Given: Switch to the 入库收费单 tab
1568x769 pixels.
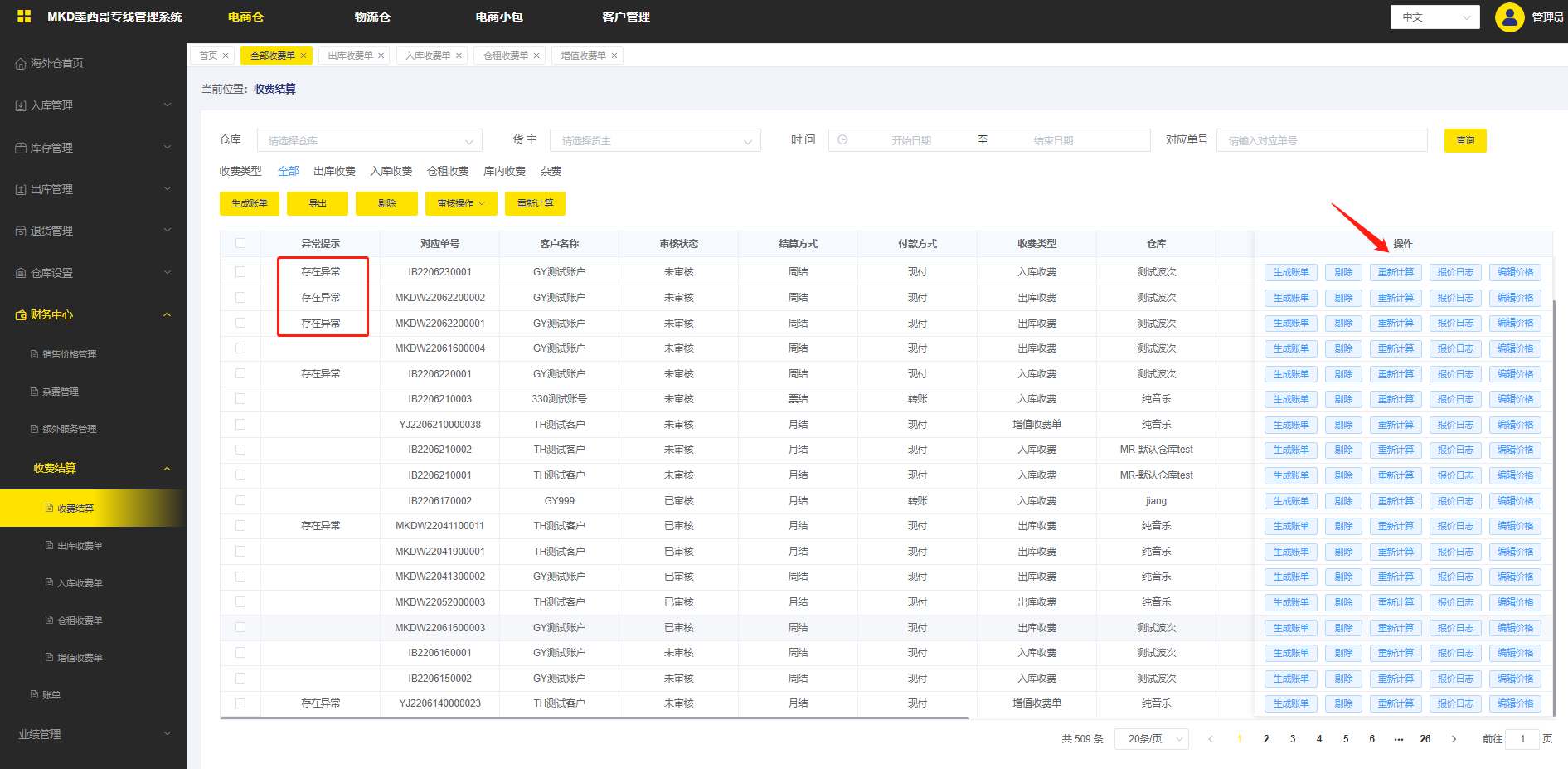Looking at the screenshot, I should pos(428,56).
